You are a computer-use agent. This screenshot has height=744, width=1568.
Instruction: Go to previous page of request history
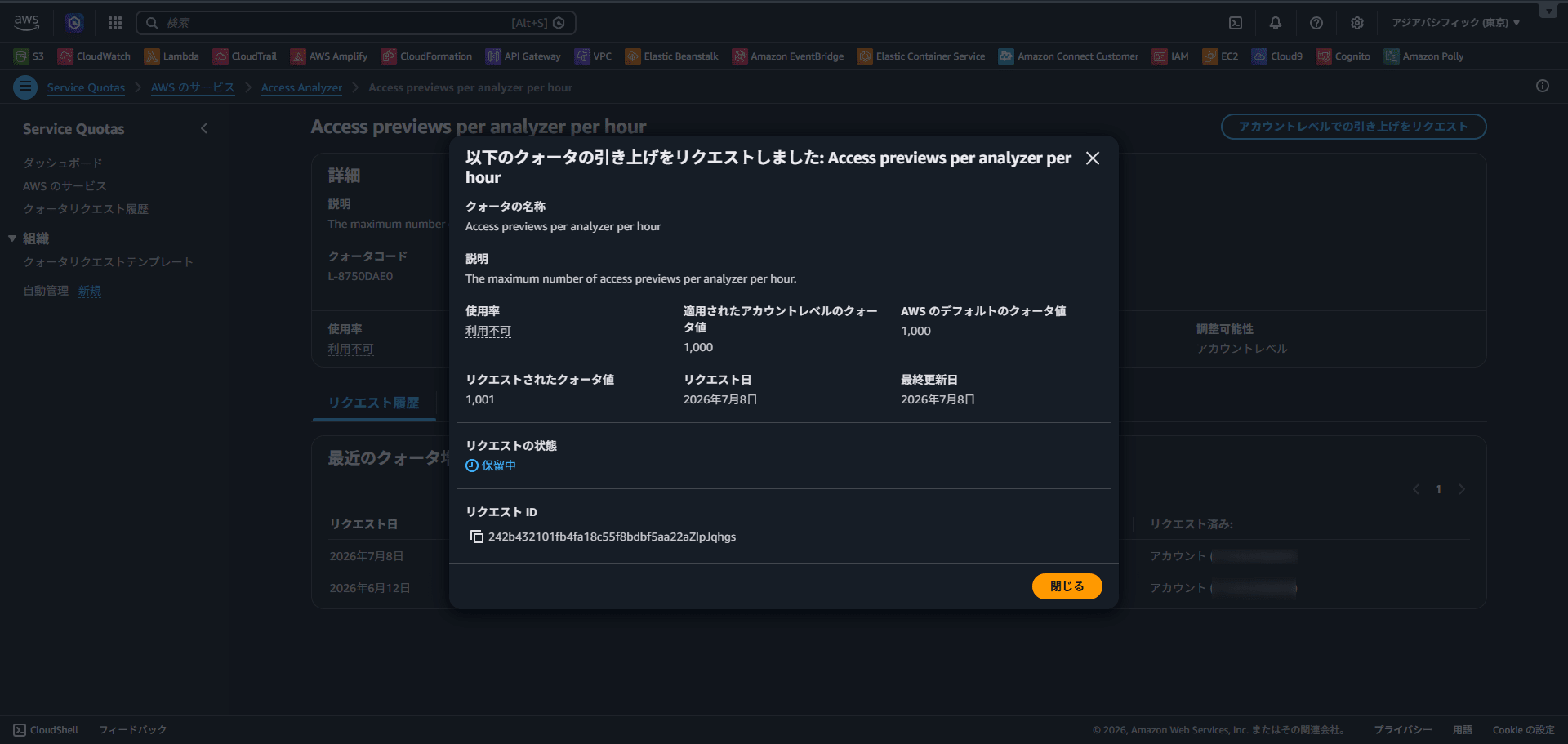1416,489
